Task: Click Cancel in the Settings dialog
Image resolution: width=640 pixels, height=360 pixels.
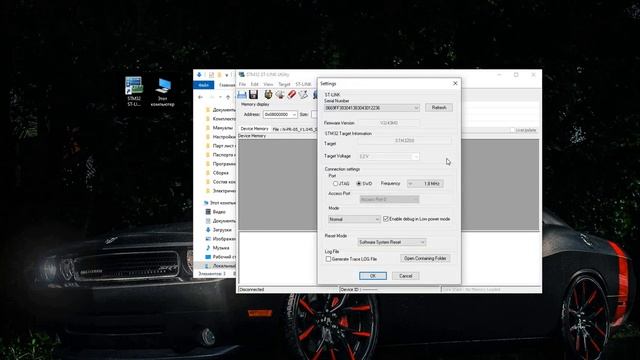Action: (x=405, y=276)
